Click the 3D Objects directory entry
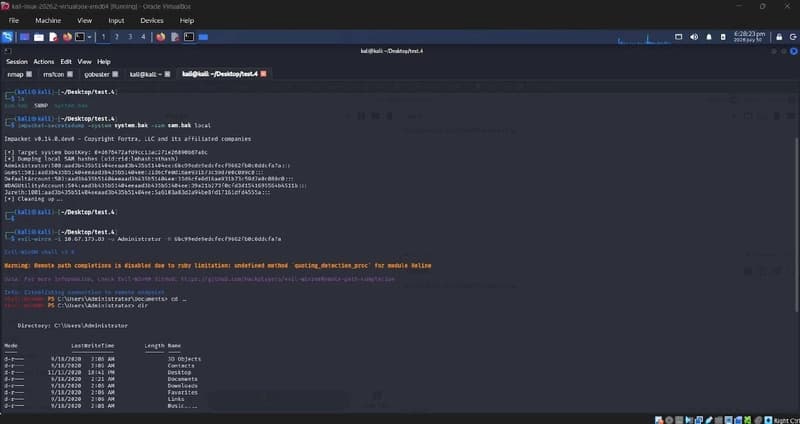This screenshot has width=800, height=424. point(184,359)
